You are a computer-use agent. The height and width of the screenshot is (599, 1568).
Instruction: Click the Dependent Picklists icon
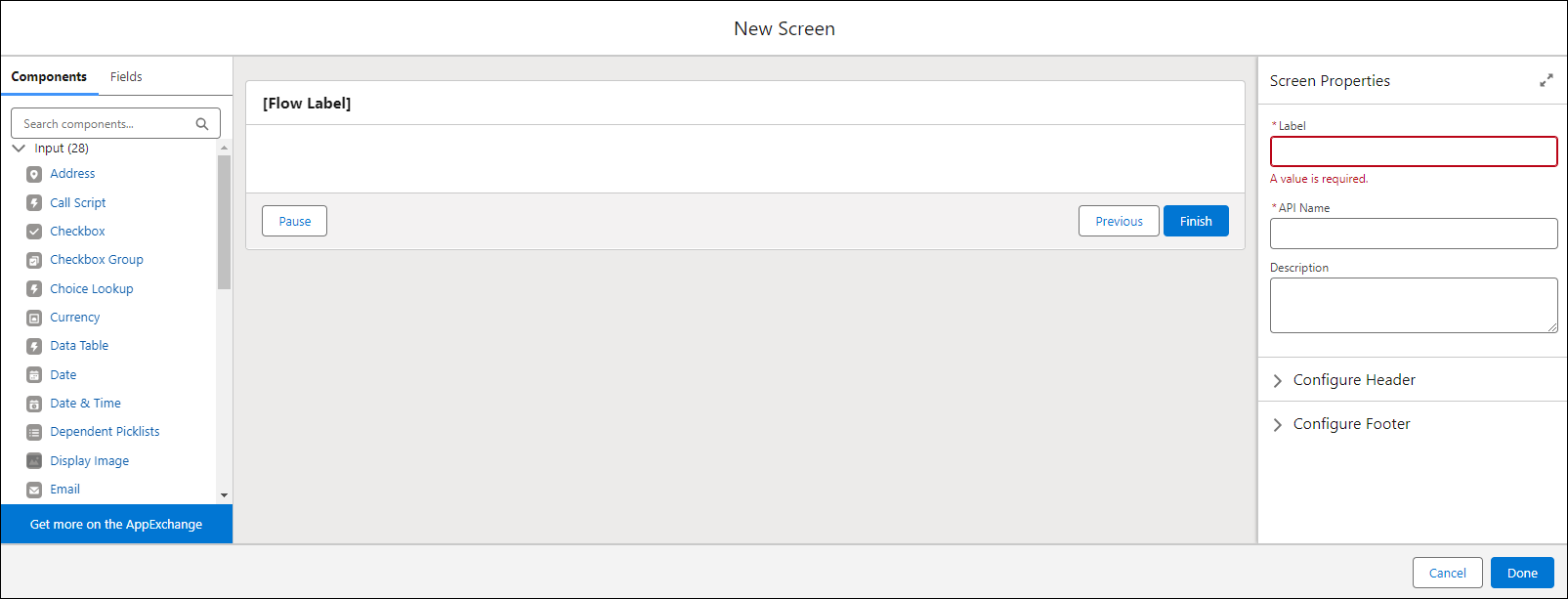click(x=34, y=432)
